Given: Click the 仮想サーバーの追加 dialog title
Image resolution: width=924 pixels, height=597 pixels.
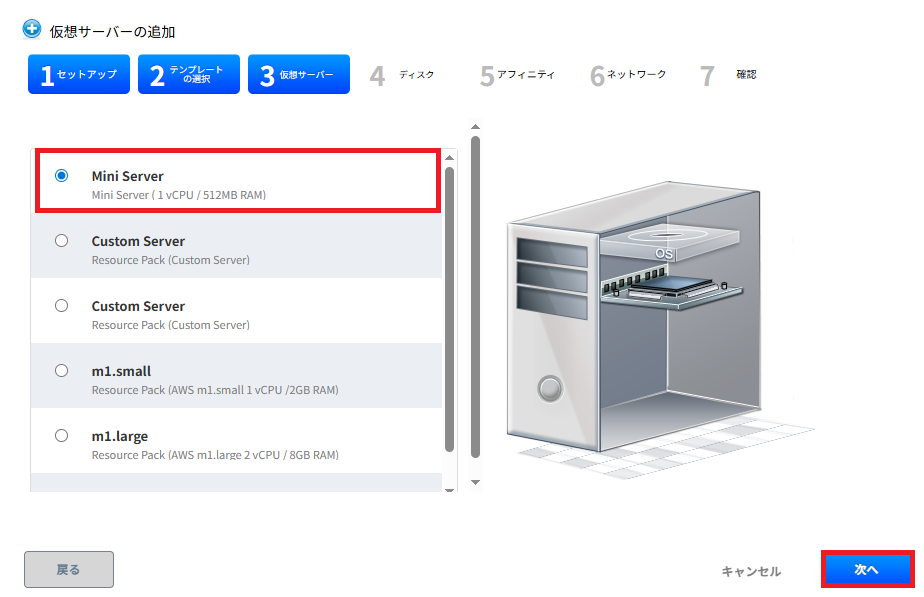Looking at the screenshot, I should (113, 32).
